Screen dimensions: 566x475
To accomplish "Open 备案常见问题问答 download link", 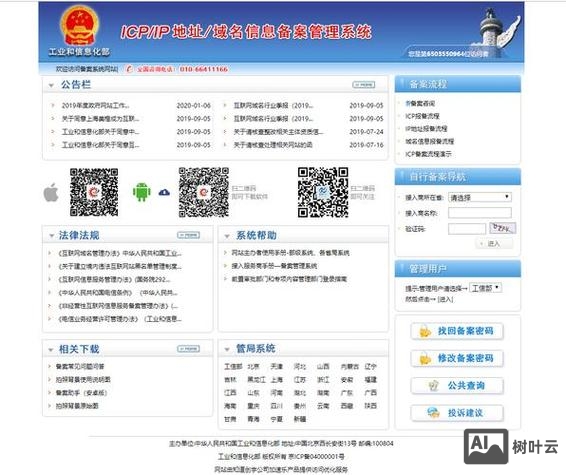I will (x=80, y=367).
